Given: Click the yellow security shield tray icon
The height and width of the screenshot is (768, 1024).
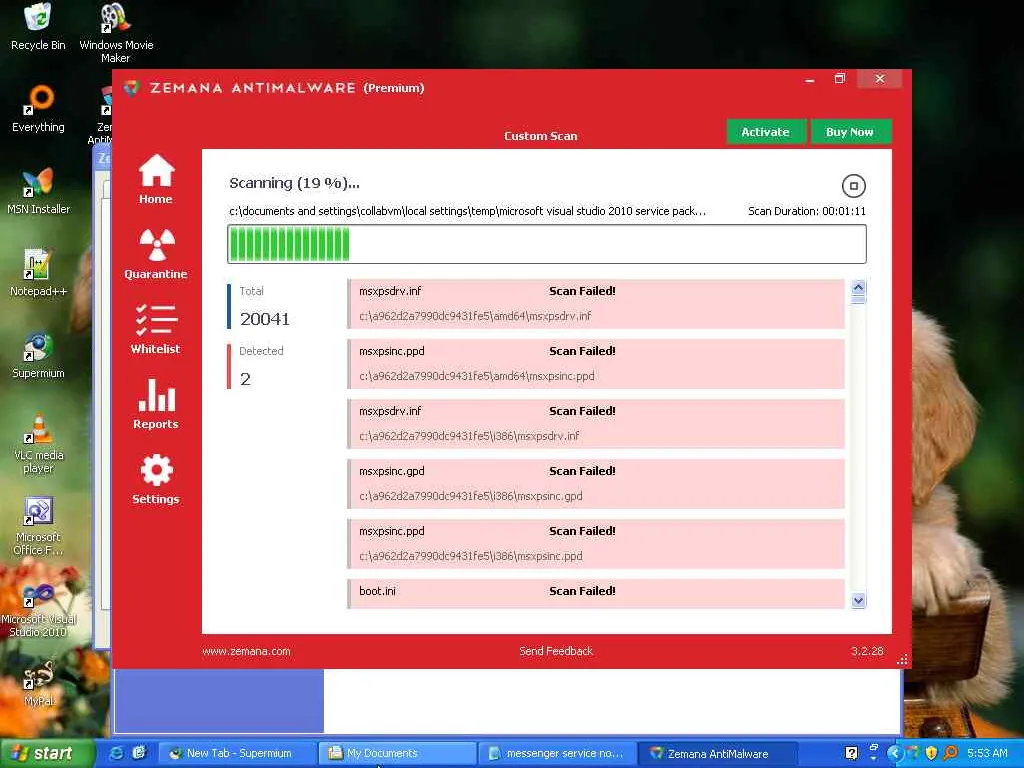Looking at the screenshot, I should (x=931, y=753).
